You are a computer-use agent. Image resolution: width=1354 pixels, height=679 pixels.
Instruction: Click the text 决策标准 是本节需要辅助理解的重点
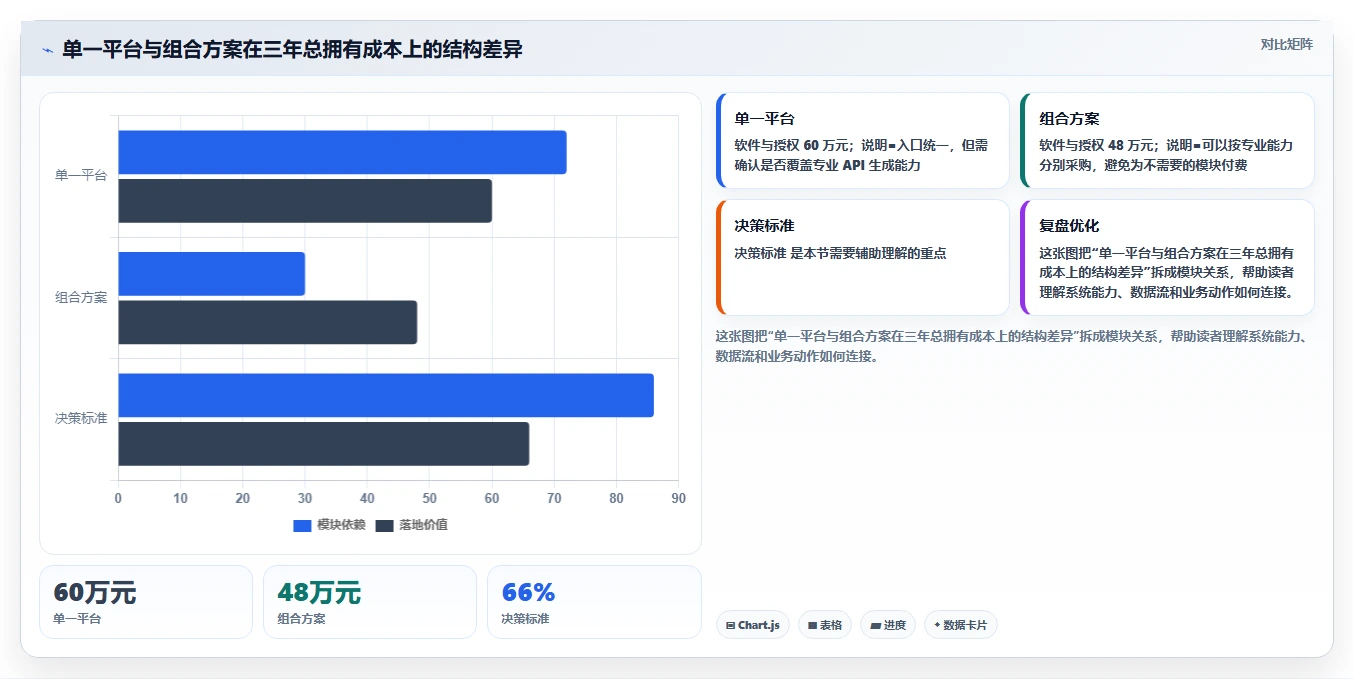point(840,253)
